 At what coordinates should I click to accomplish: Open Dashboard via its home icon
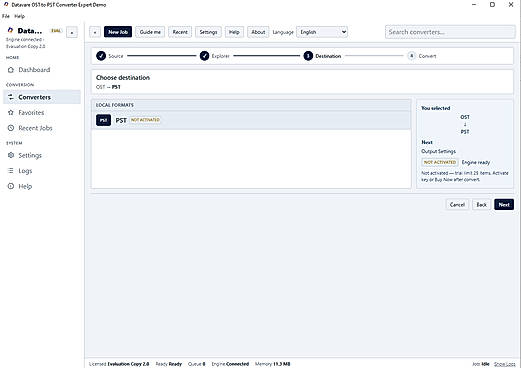tap(11, 70)
